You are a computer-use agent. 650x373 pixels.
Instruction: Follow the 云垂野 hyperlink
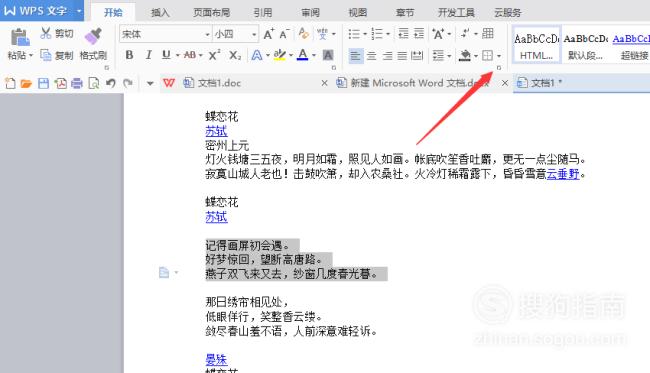[563, 174]
